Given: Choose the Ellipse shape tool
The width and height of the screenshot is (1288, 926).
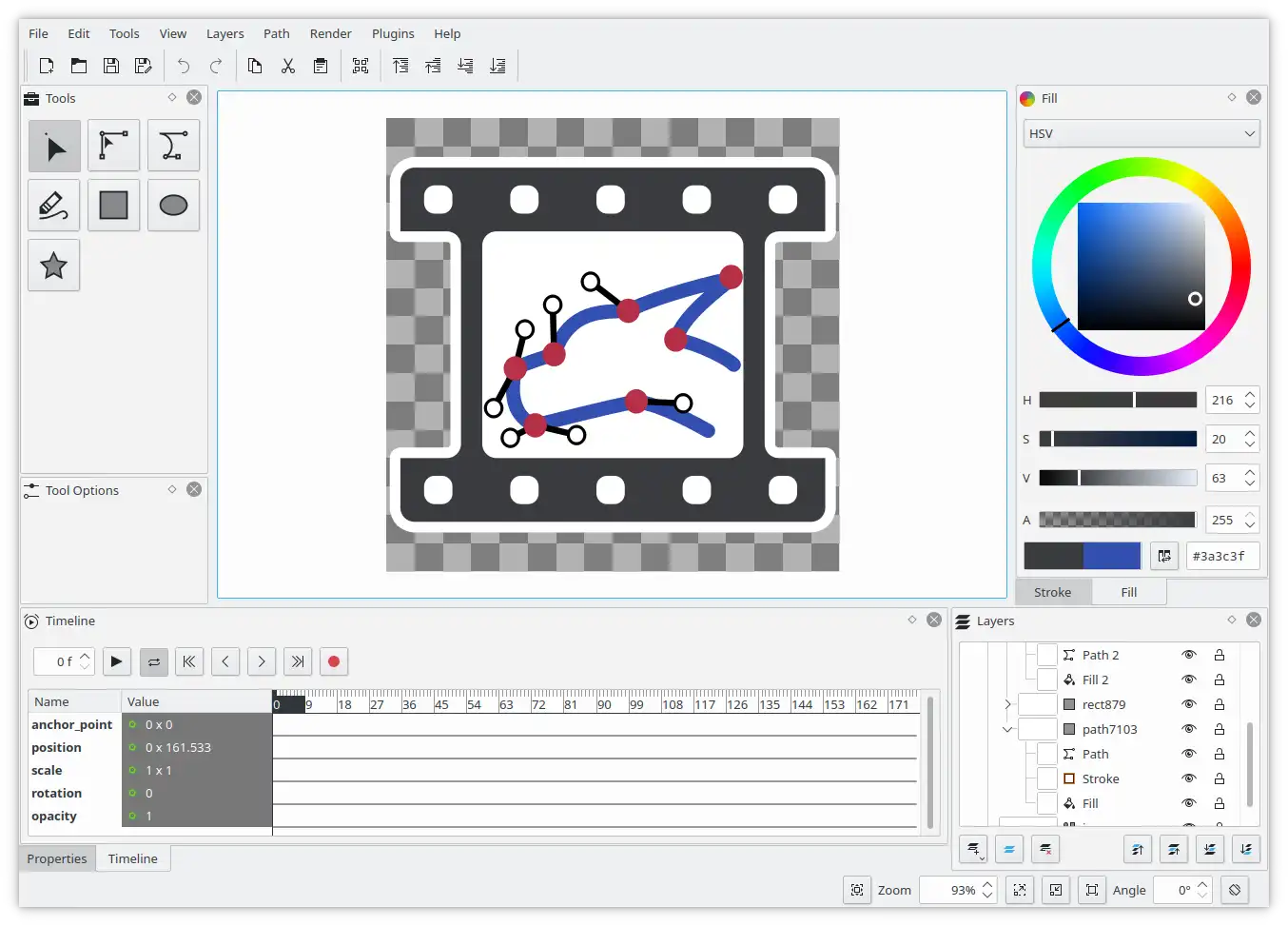Looking at the screenshot, I should 173,206.
